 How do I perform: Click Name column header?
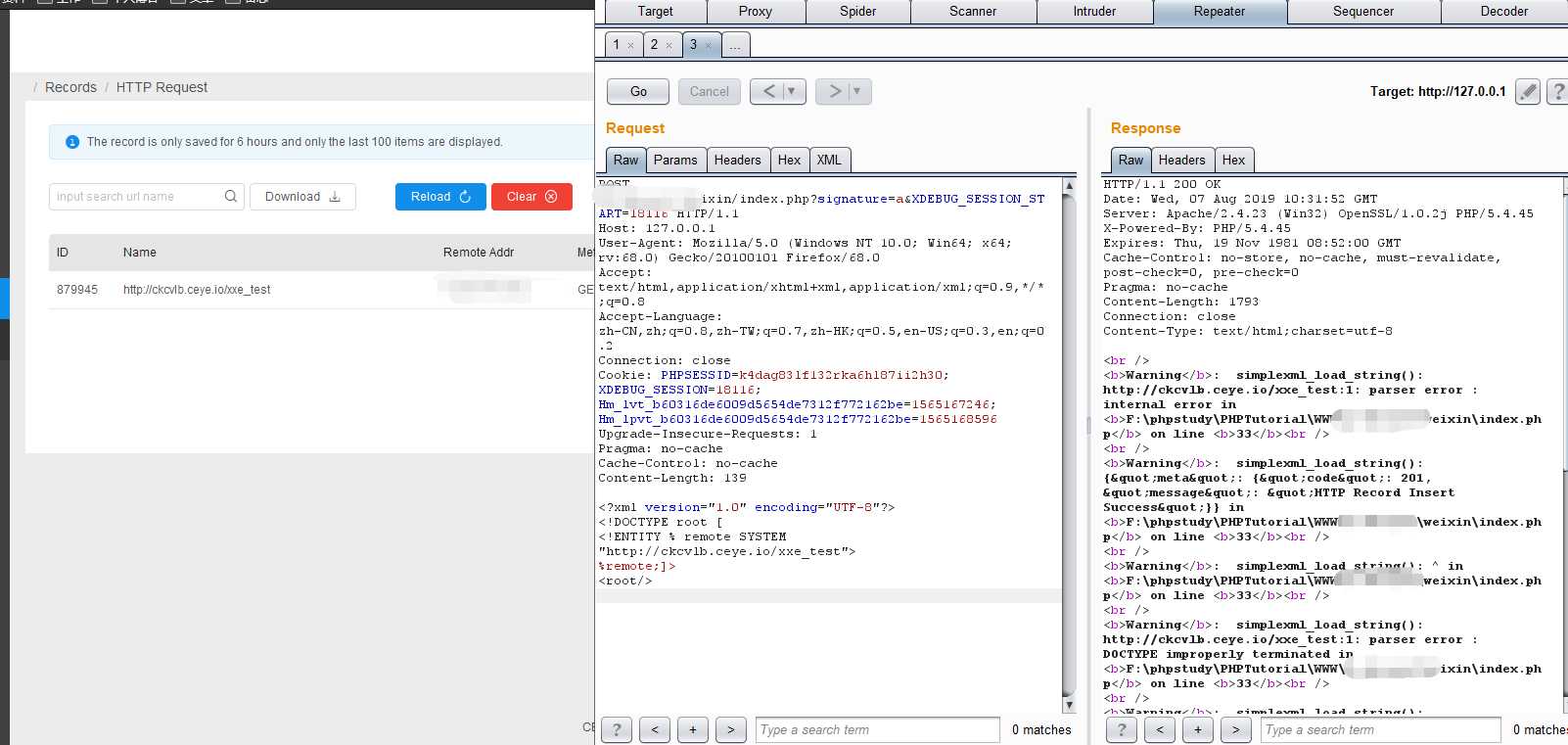click(140, 253)
